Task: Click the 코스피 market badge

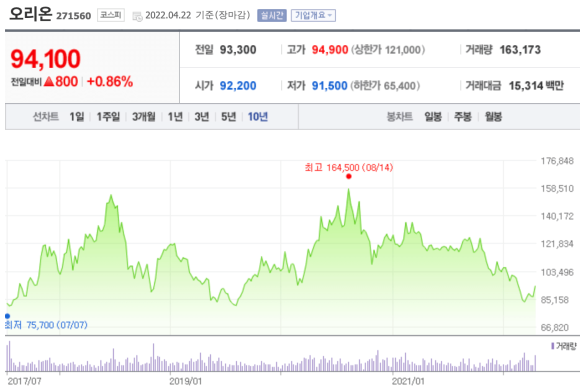Action: (x=111, y=15)
